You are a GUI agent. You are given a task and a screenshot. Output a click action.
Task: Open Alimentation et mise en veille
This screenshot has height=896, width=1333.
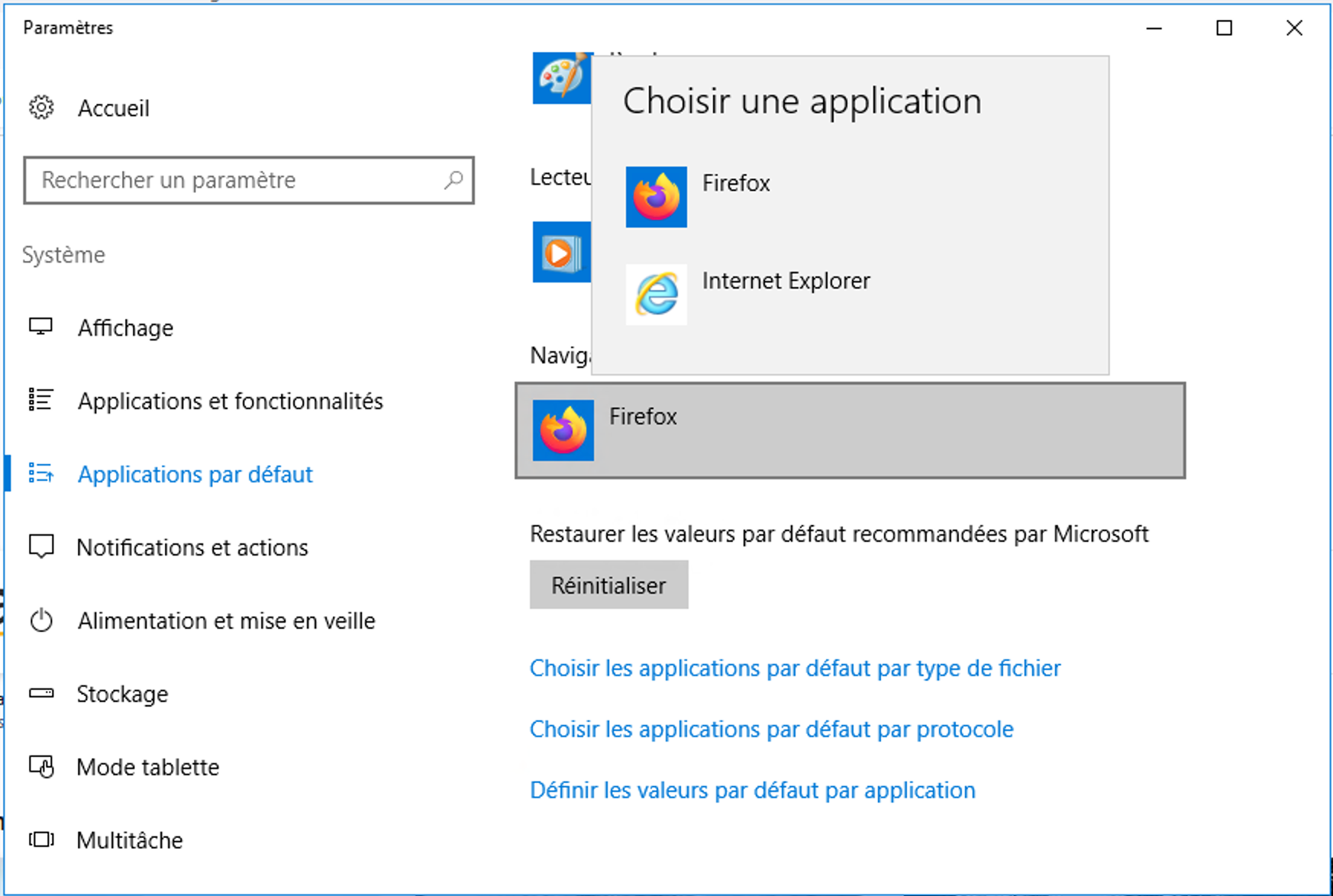point(226,620)
